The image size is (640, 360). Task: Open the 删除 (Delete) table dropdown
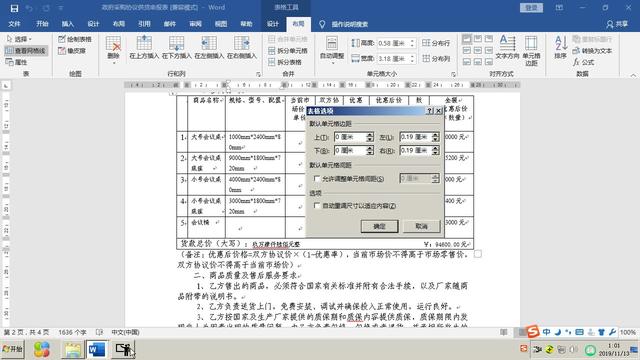coord(113,50)
